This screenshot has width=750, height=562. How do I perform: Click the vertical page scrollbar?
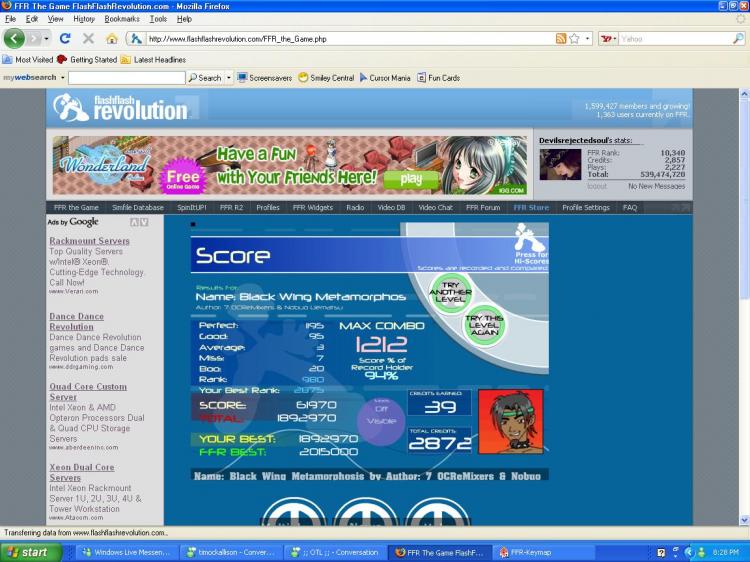pos(744,306)
